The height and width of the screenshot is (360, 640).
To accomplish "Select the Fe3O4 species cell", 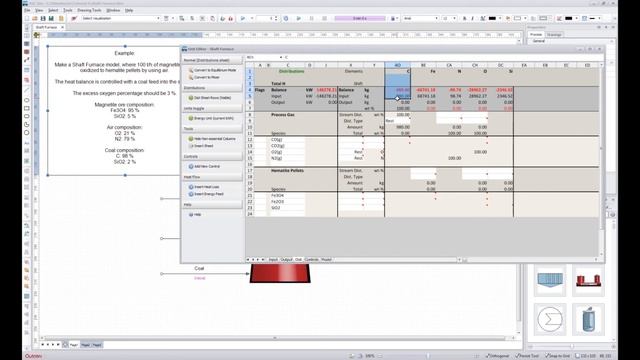I will tap(288, 196).
